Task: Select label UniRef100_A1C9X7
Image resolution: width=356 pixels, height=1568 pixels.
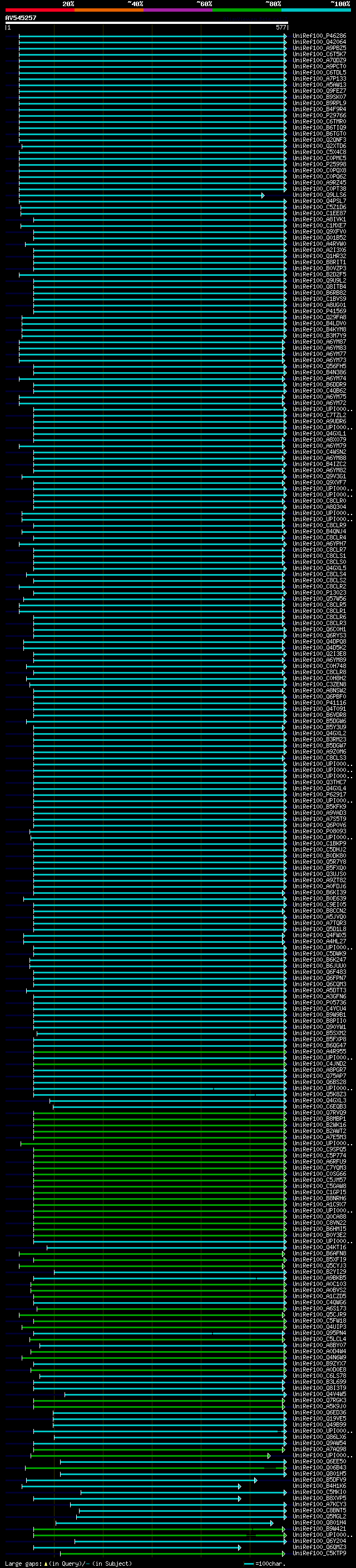Action: (319, 1205)
